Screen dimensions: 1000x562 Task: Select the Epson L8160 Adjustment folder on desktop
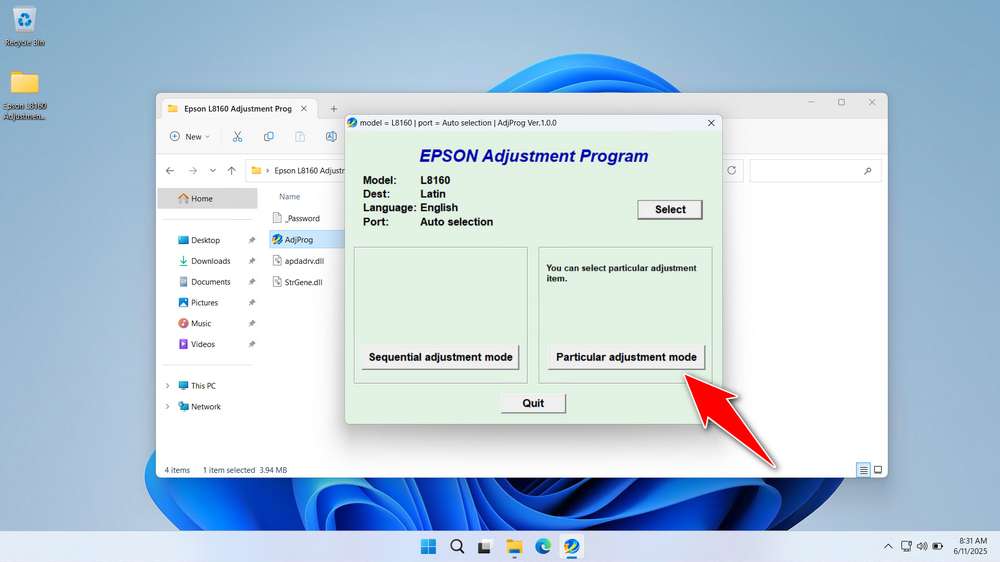point(24,94)
